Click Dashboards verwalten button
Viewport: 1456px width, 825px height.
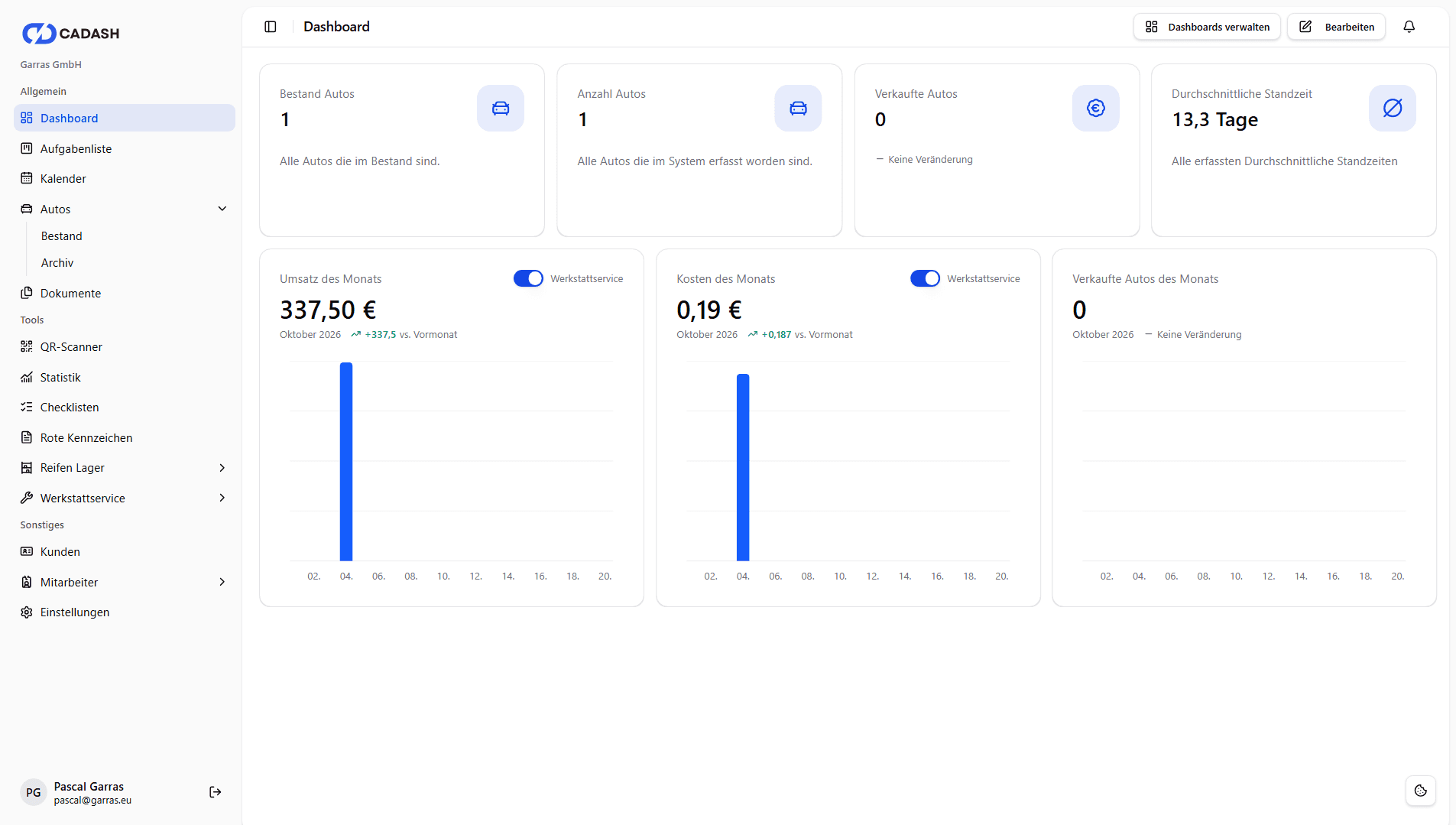pyautogui.click(x=1207, y=27)
